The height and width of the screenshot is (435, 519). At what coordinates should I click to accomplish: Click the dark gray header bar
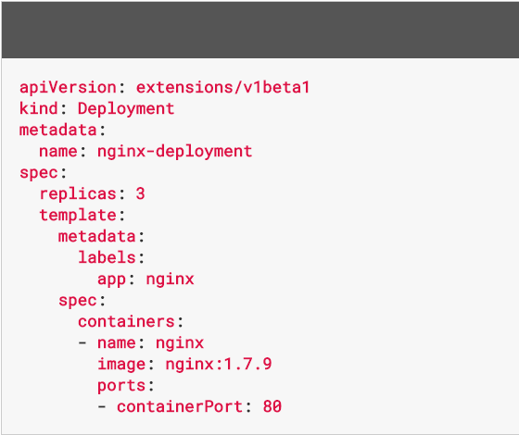pyautogui.click(x=260, y=30)
